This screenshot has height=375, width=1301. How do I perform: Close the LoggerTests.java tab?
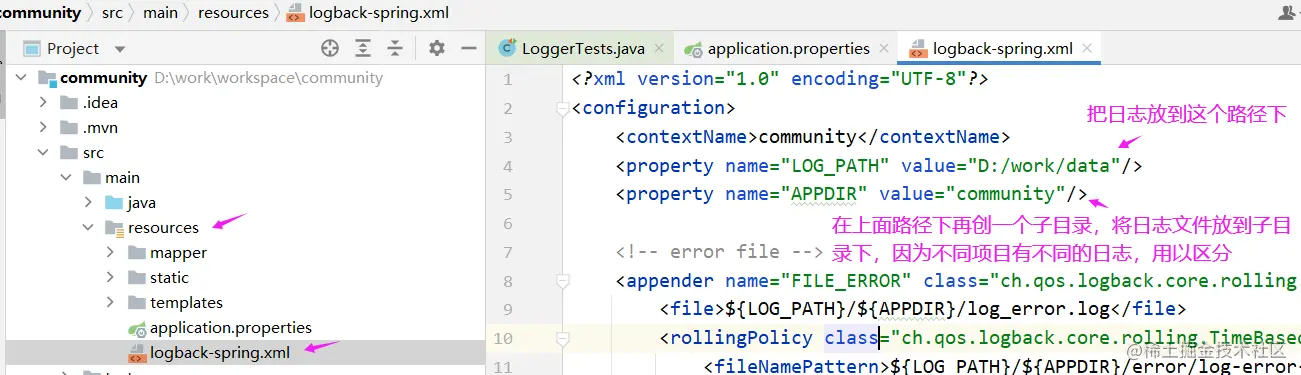(x=659, y=48)
